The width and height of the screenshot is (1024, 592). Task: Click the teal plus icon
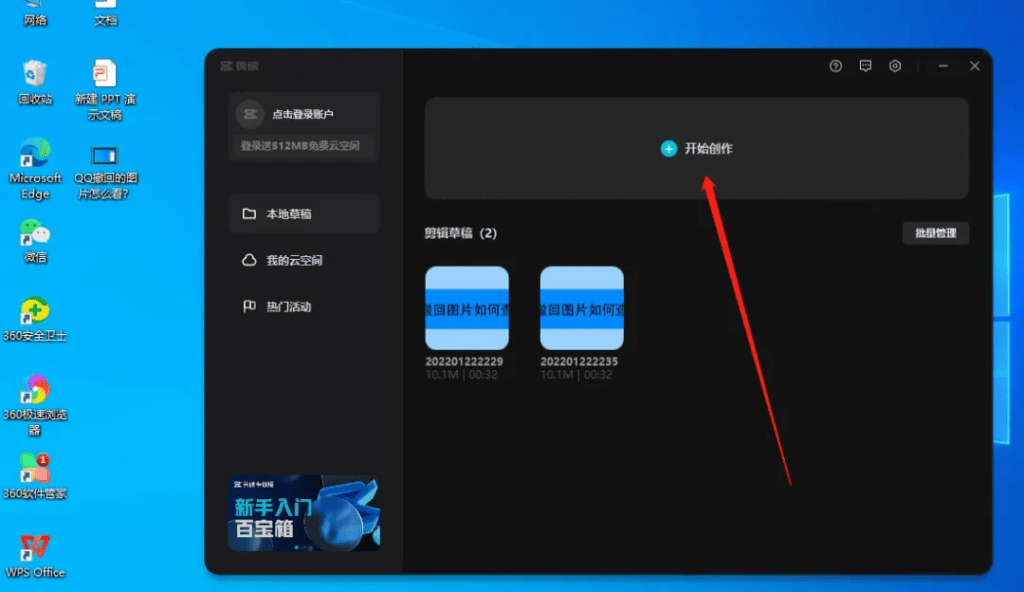coord(669,149)
